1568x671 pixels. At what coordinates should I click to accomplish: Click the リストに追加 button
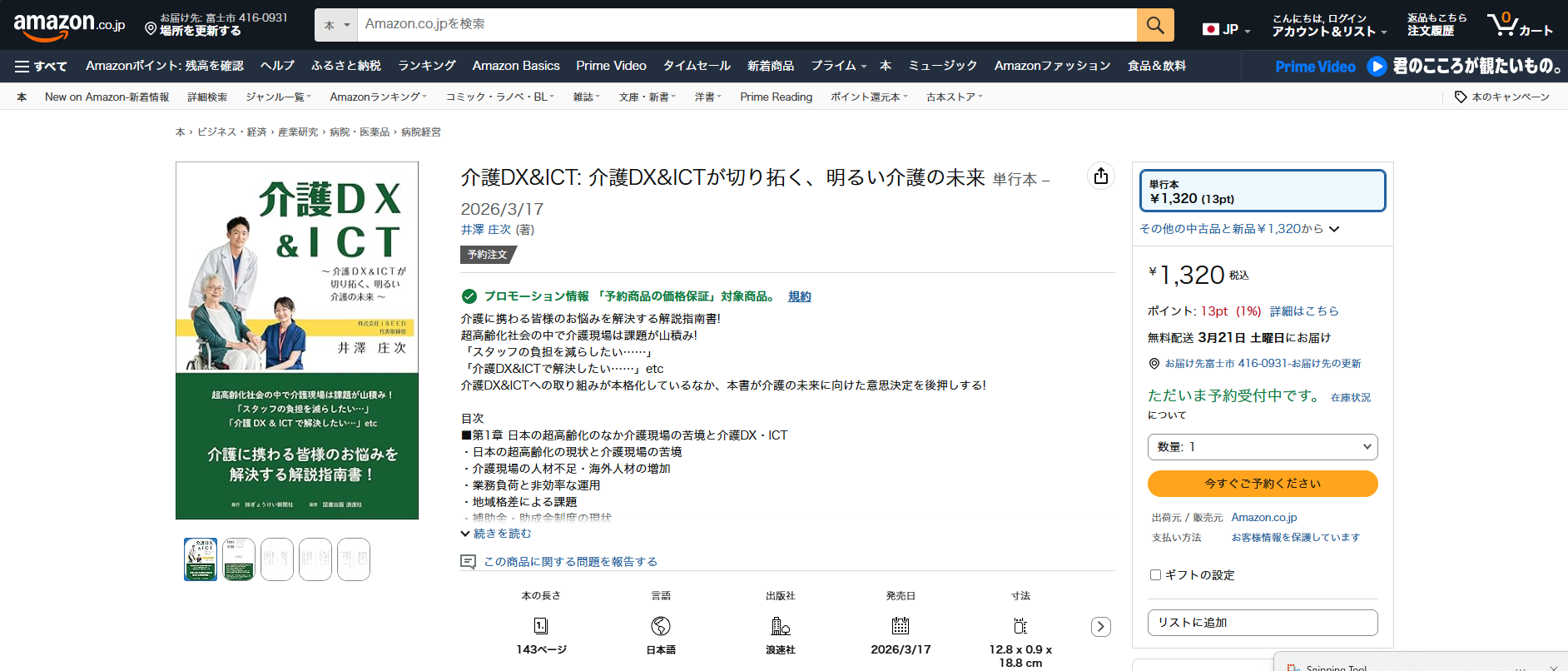point(1263,623)
